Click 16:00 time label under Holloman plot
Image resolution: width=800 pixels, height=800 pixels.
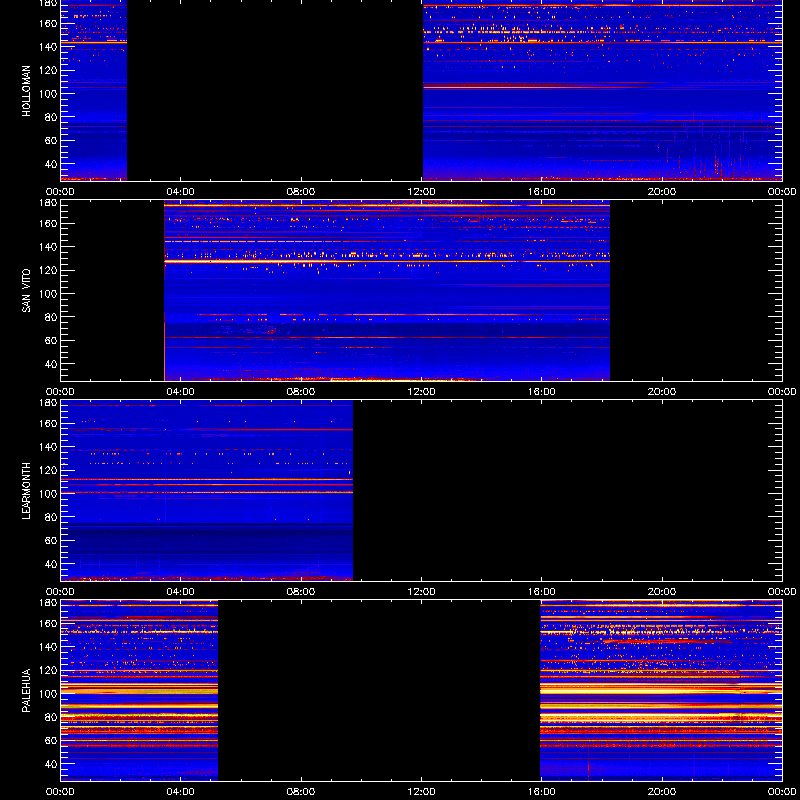coord(541,192)
